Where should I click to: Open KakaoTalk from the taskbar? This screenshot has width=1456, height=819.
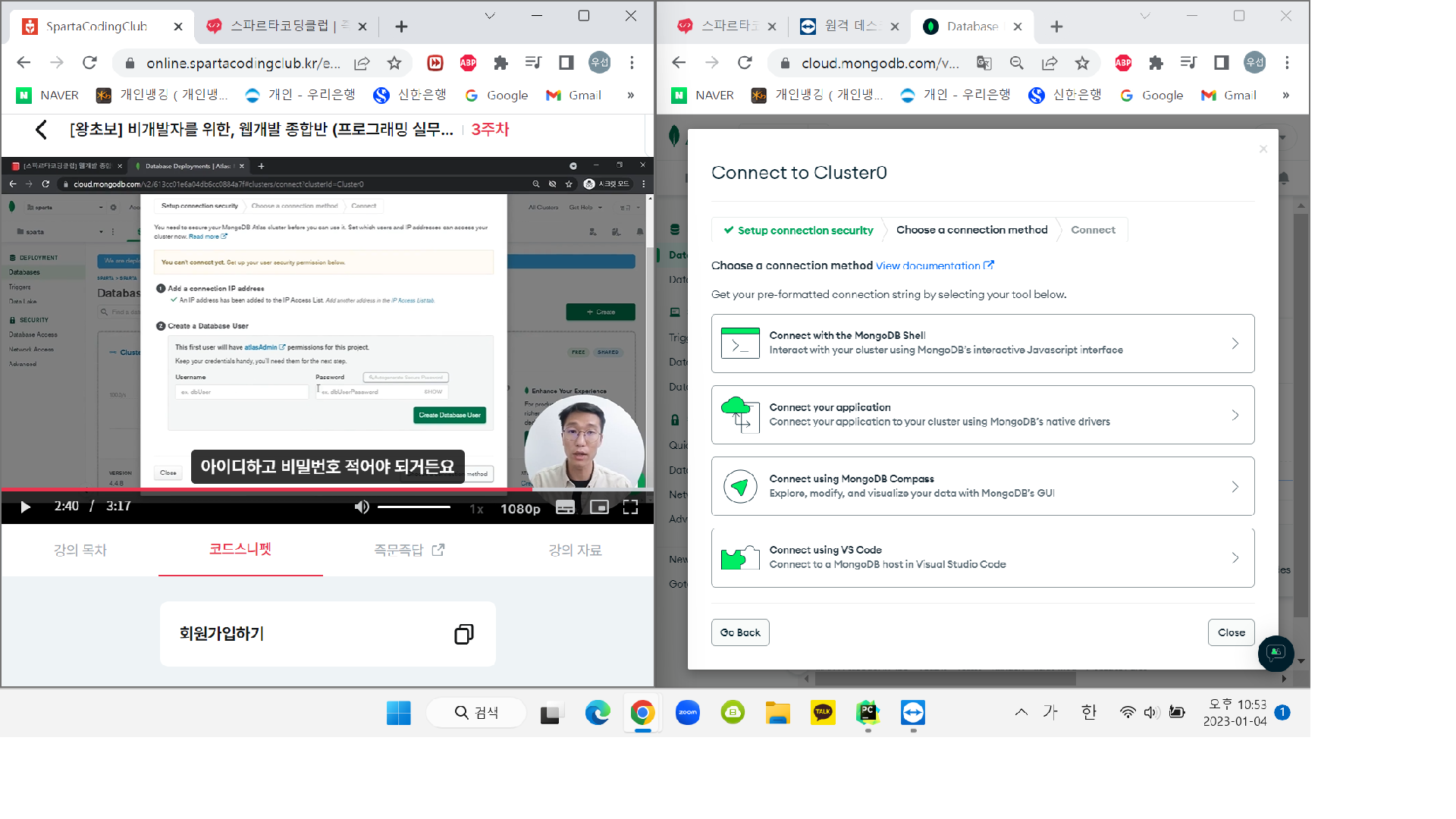pos(823,713)
